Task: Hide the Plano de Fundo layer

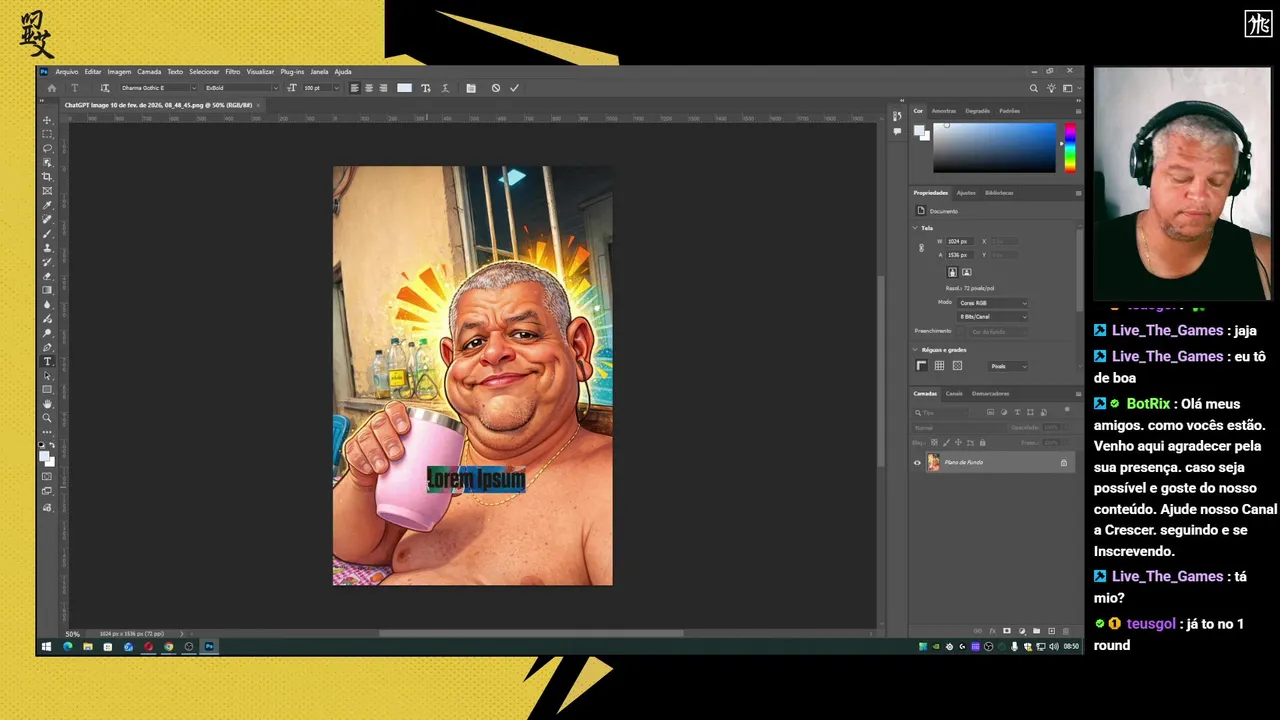Action: coord(917,462)
